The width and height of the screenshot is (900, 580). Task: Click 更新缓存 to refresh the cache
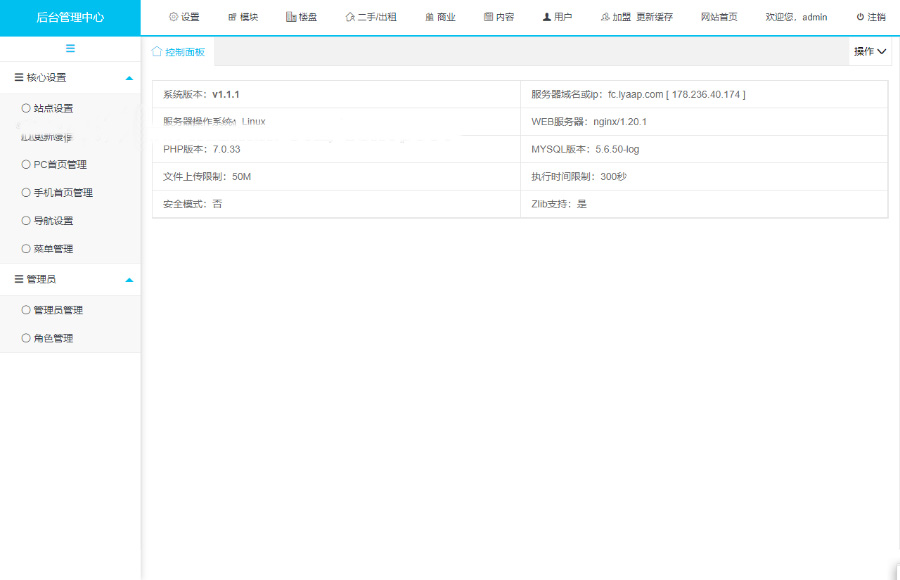[654, 17]
